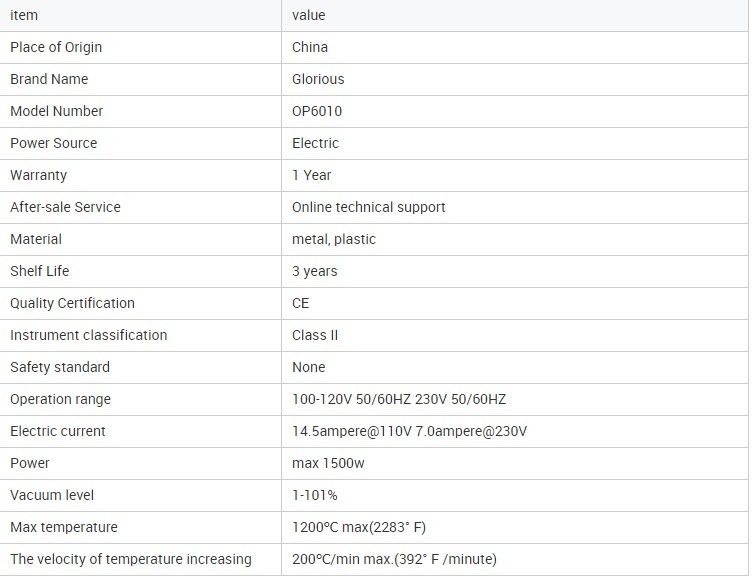
Task: Select 'The velocity of temperature increasing' label
Action: 131,559
